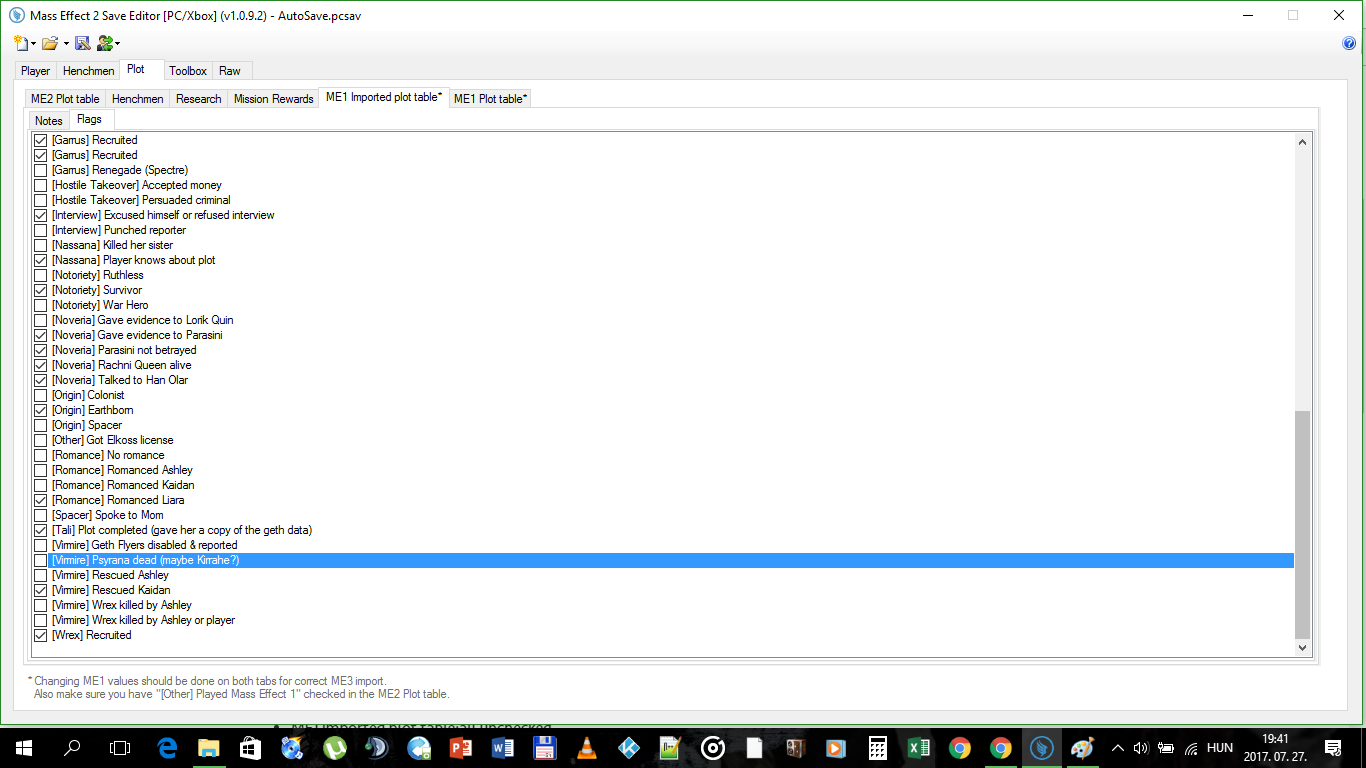This screenshot has width=1366, height=768.
Task: Click the flags list scrollbar down arrow
Action: (x=1302, y=648)
